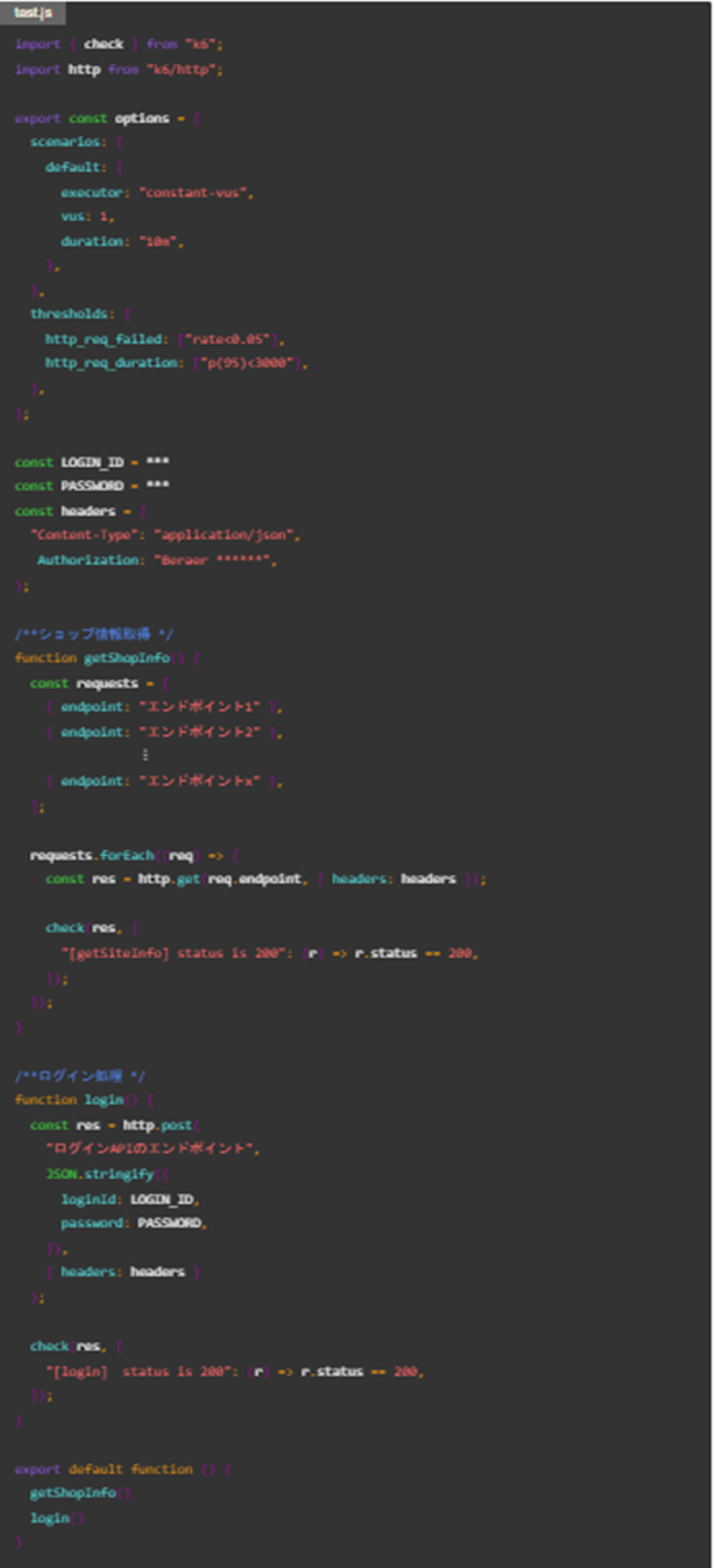Viewport: 714px width, 1568px height.
Task: Click the ログイン処理 comment
Action: 80,1076
